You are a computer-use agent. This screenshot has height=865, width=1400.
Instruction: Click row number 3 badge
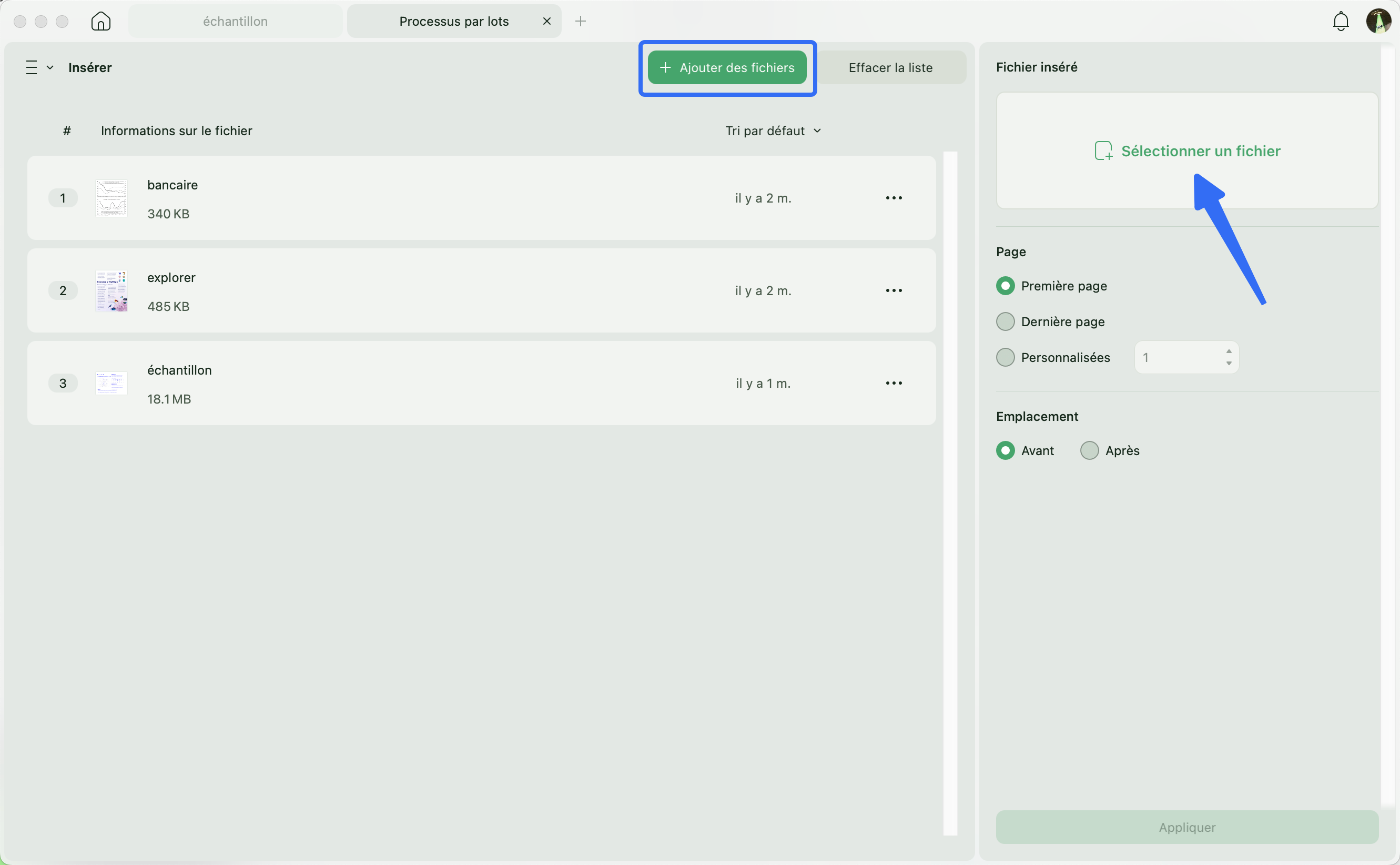pos(63,383)
